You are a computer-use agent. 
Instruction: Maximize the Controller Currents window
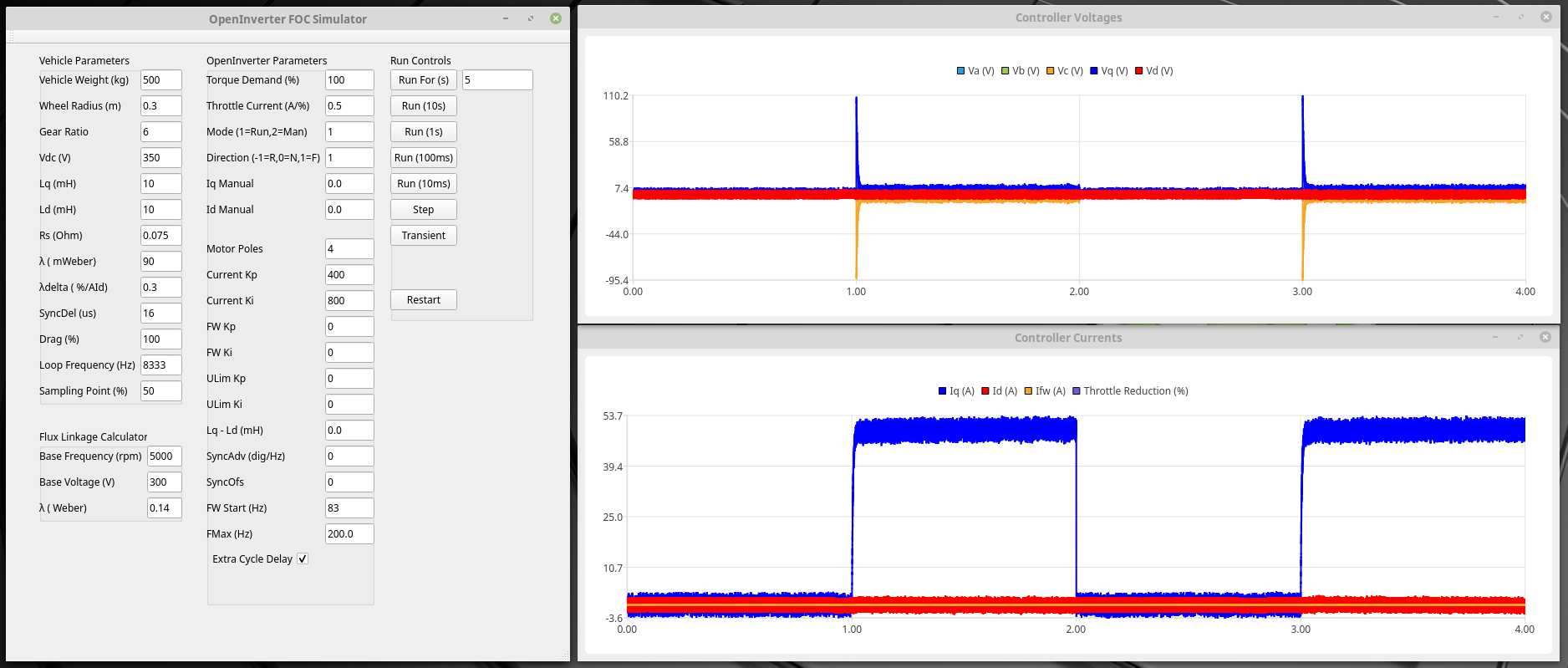[1520, 337]
